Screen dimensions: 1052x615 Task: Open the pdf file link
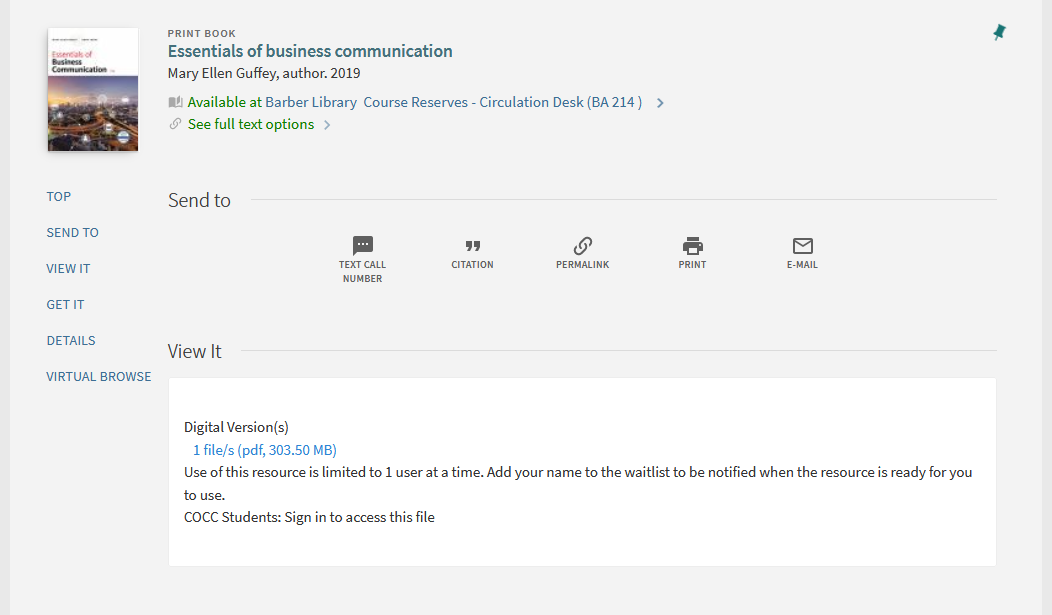264,450
